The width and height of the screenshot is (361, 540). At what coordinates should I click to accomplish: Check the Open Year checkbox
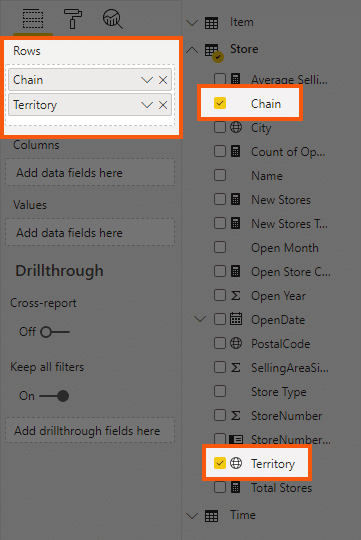[x=220, y=295]
